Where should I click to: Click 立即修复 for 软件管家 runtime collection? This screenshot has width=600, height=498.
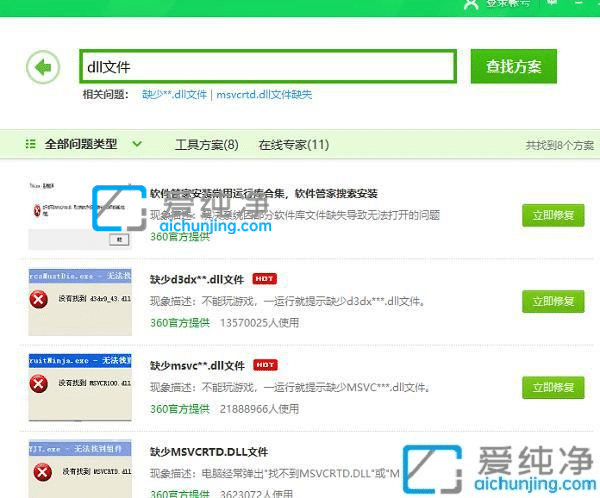553,216
